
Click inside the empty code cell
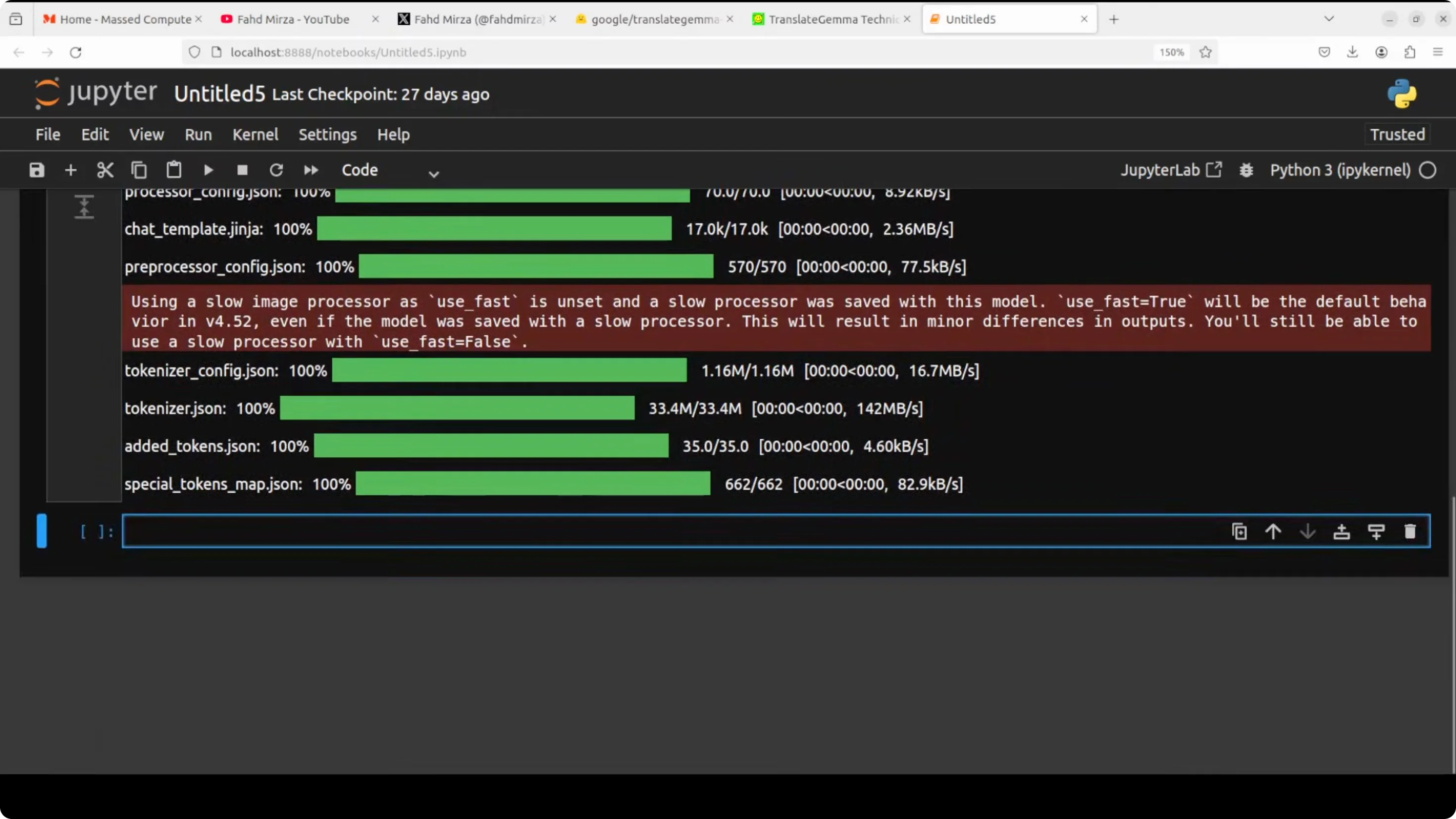622,531
